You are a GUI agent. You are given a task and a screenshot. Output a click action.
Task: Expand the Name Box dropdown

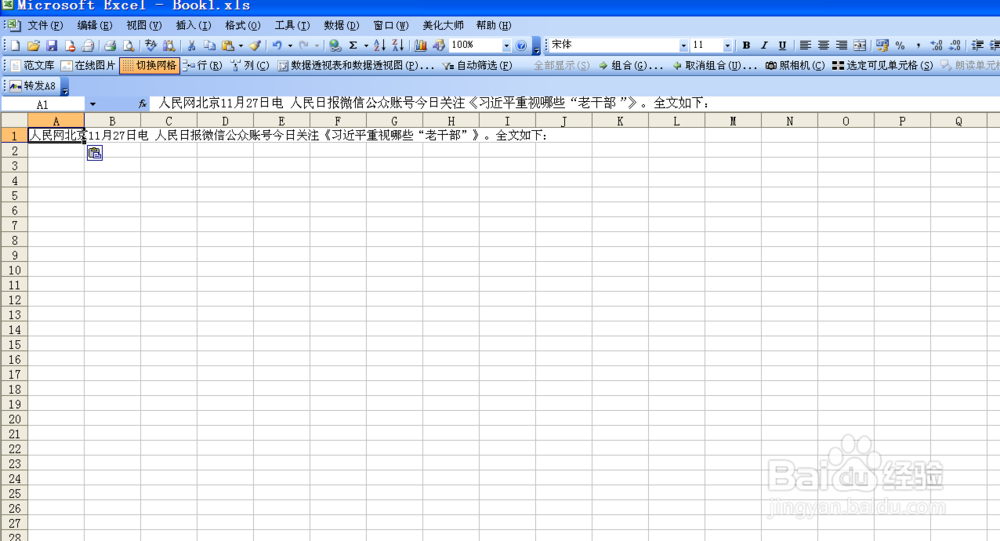coord(92,104)
